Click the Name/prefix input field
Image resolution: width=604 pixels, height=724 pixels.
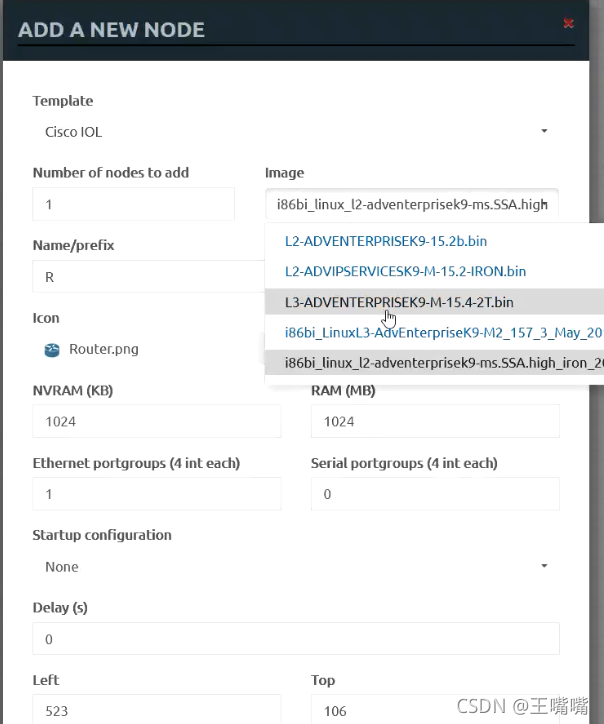(x=149, y=277)
